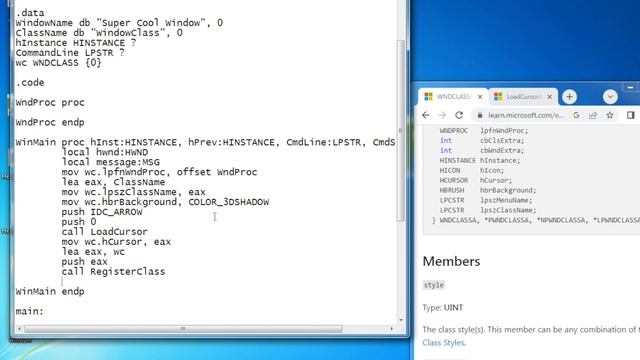Click the browser address bar URL
The height and width of the screenshot is (360, 640).
pyautogui.click(x=526, y=115)
